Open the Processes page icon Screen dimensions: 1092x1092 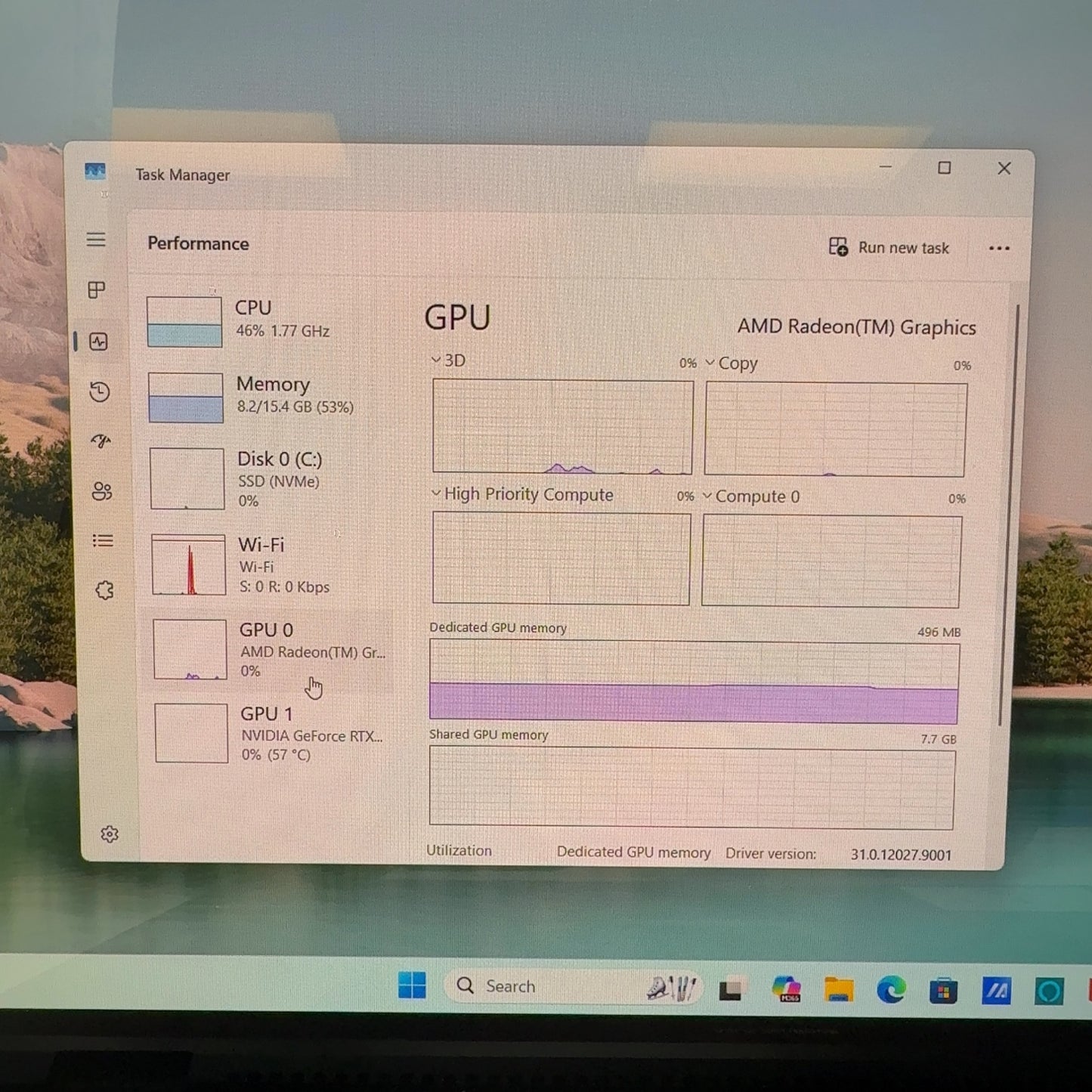97,290
